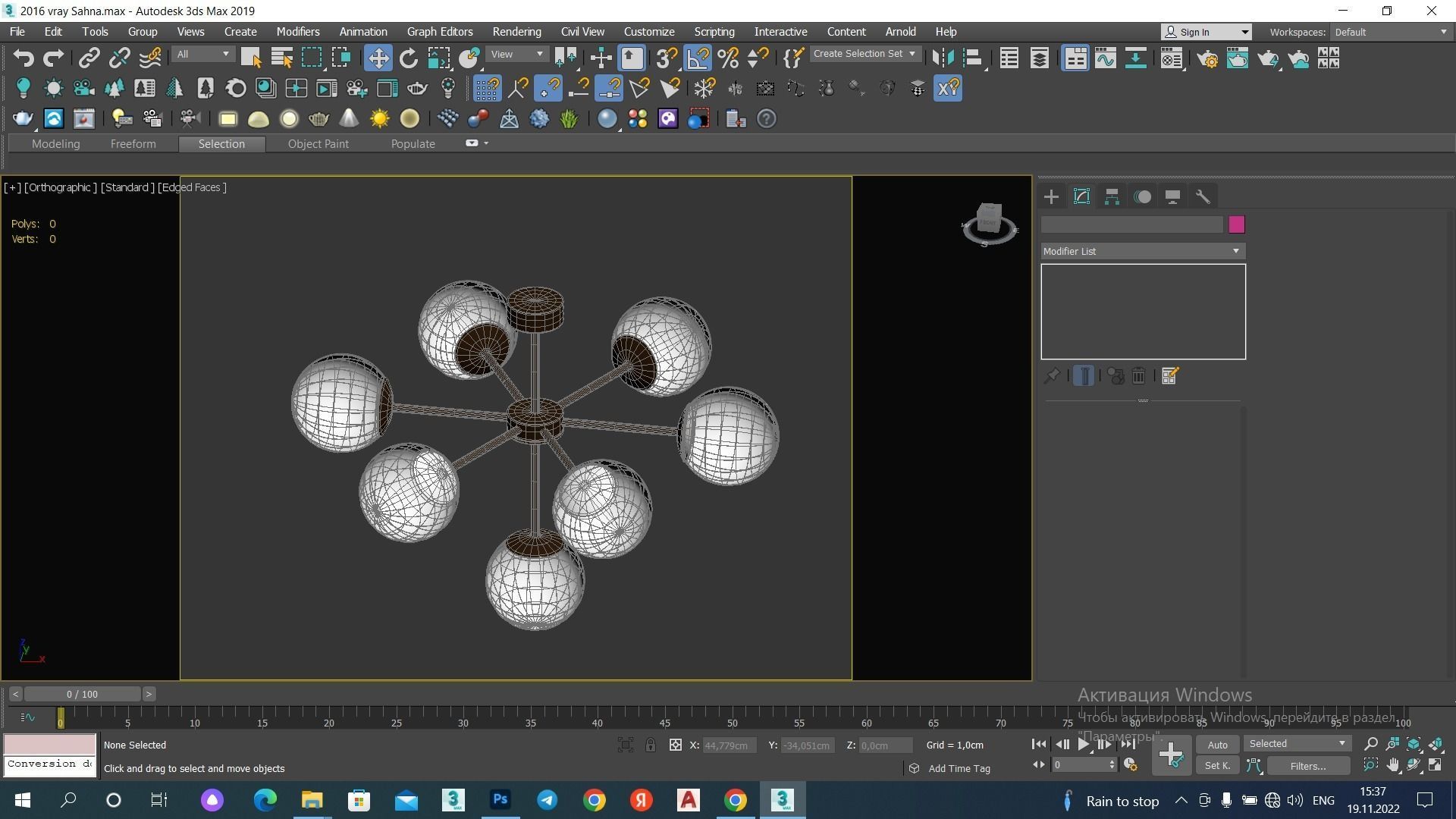The width and height of the screenshot is (1456, 819).
Task: Open the Modifier List dropdown
Action: click(x=1143, y=251)
